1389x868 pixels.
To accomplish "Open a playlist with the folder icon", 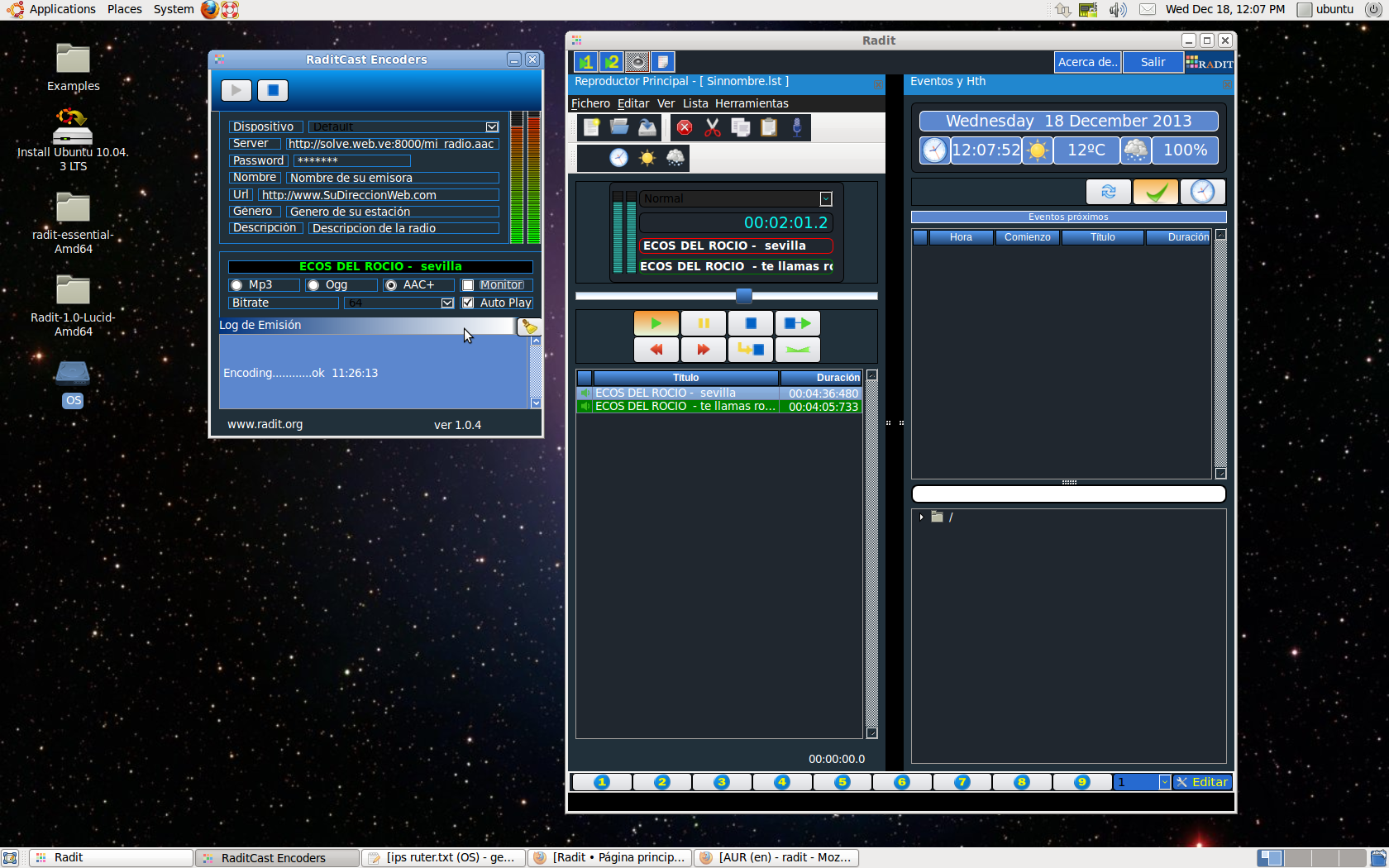I will point(619,127).
